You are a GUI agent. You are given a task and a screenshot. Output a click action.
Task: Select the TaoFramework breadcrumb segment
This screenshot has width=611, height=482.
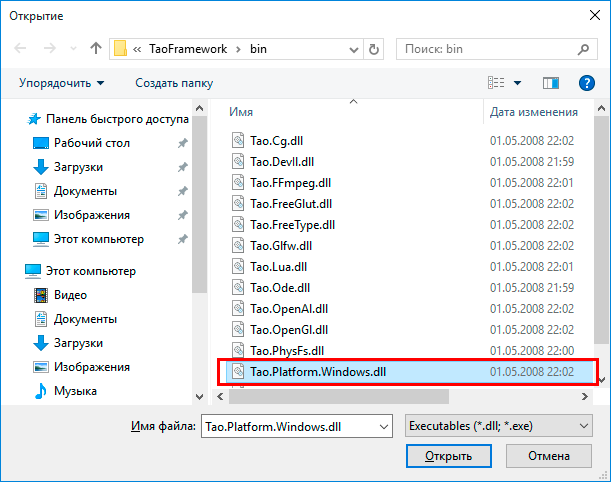[188, 49]
